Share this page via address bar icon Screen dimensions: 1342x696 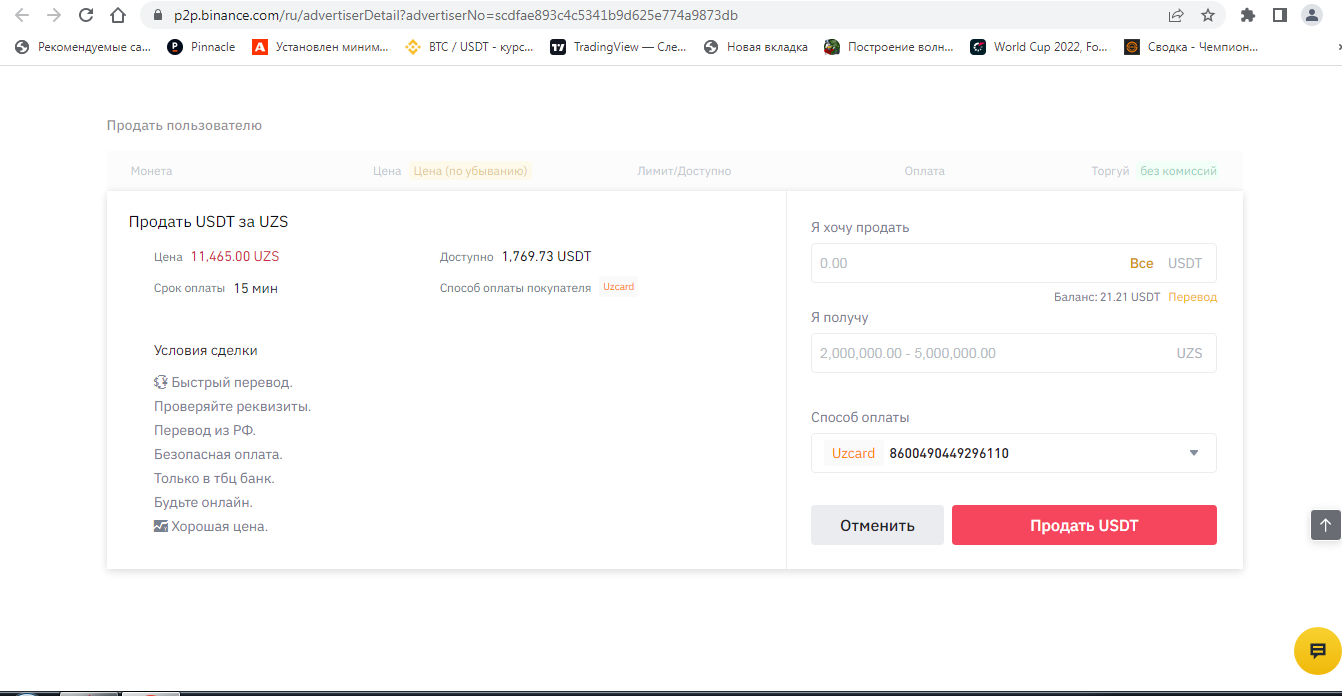[x=1176, y=15]
